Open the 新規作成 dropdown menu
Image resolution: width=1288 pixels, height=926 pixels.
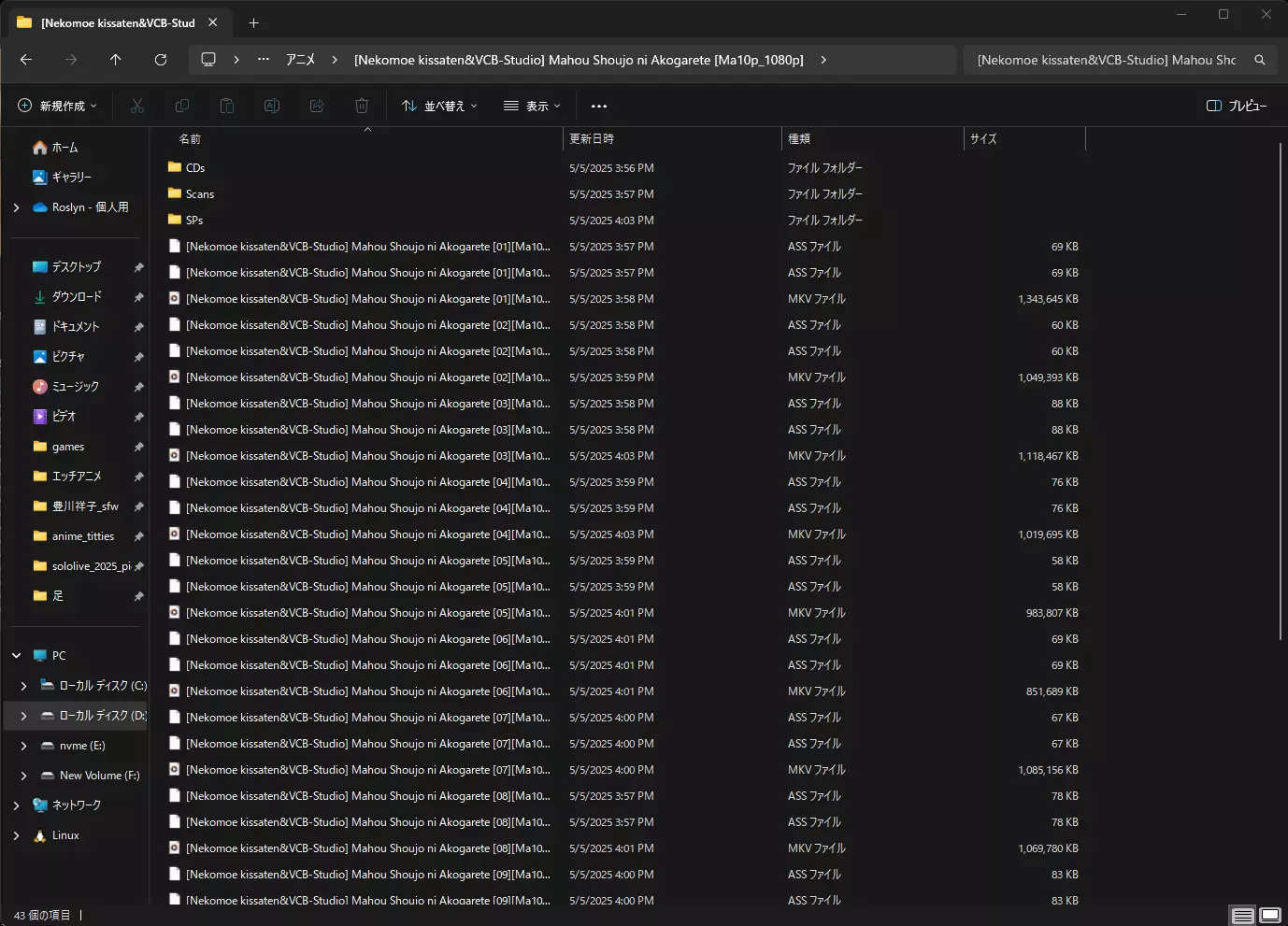coord(57,106)
